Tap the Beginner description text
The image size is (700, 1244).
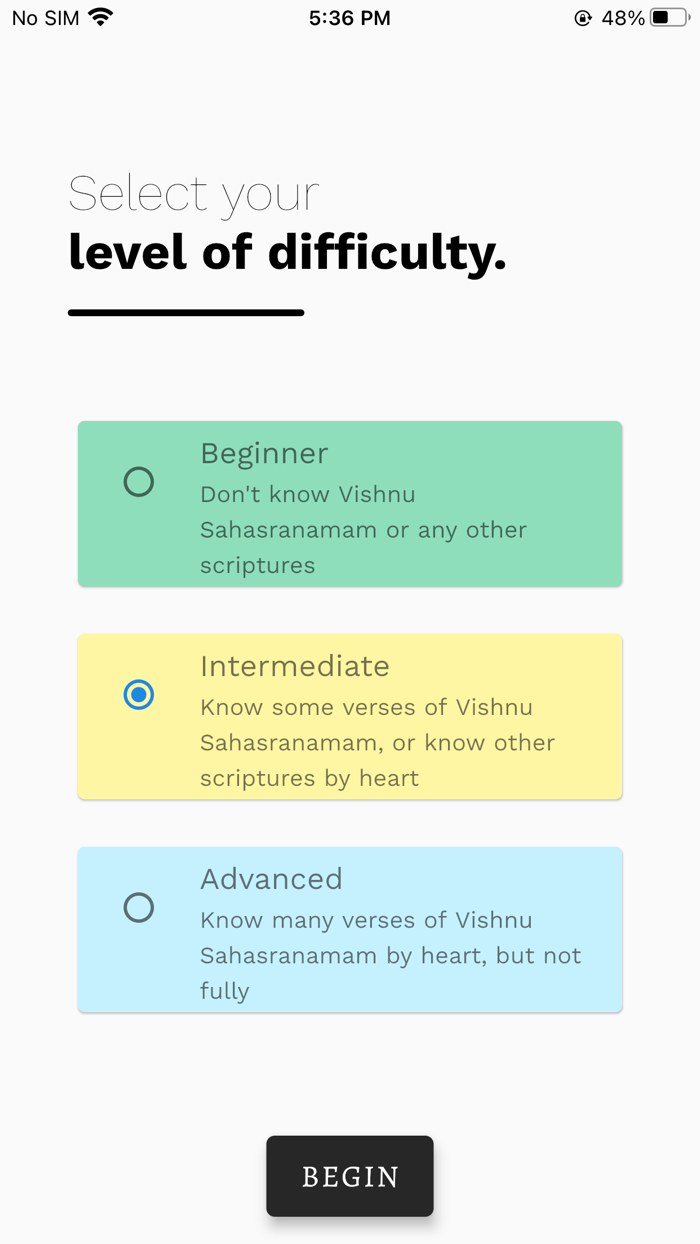coord(363,529)
